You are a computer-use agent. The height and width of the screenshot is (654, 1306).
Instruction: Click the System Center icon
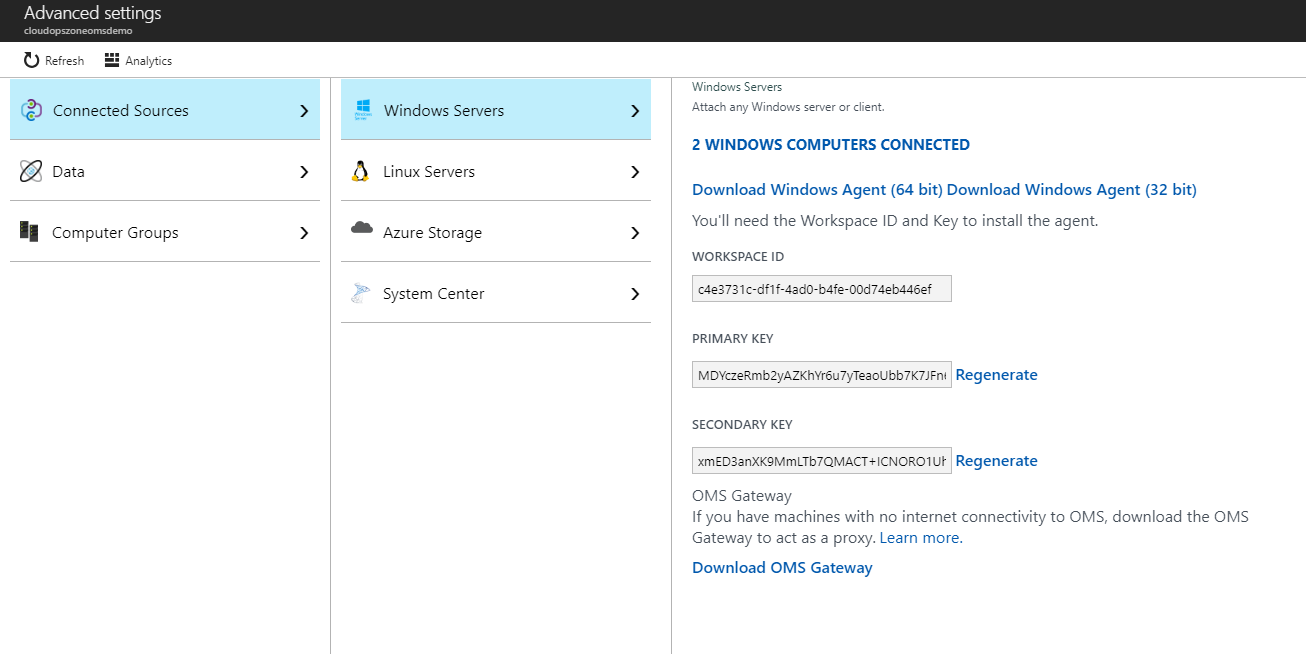click(x=361, y=293)
